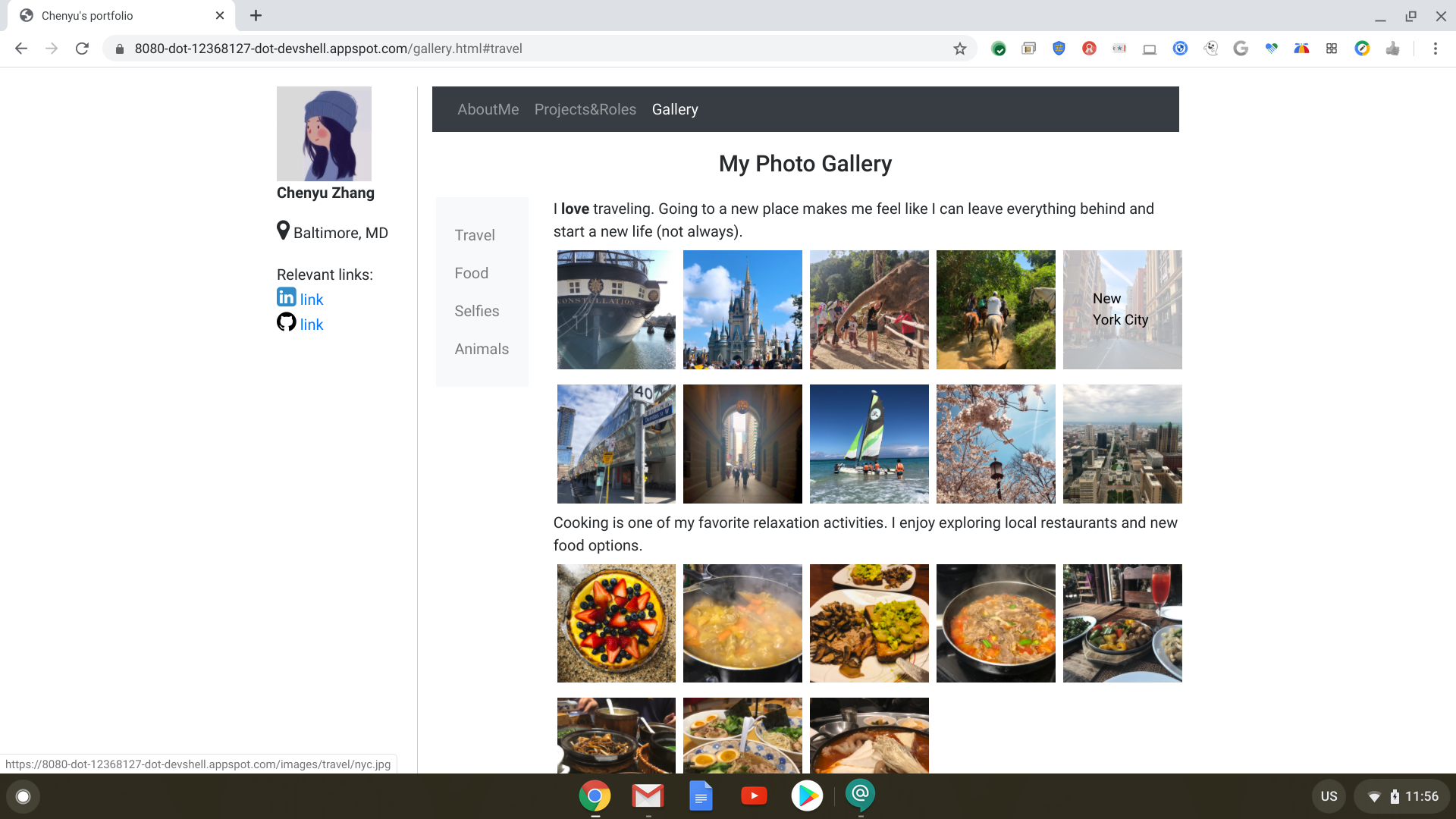The height and width of the screenshot is (819, 1456).
Task: Click the LinkedIn icon under Relevant links
Action: [x=286, y=297]
